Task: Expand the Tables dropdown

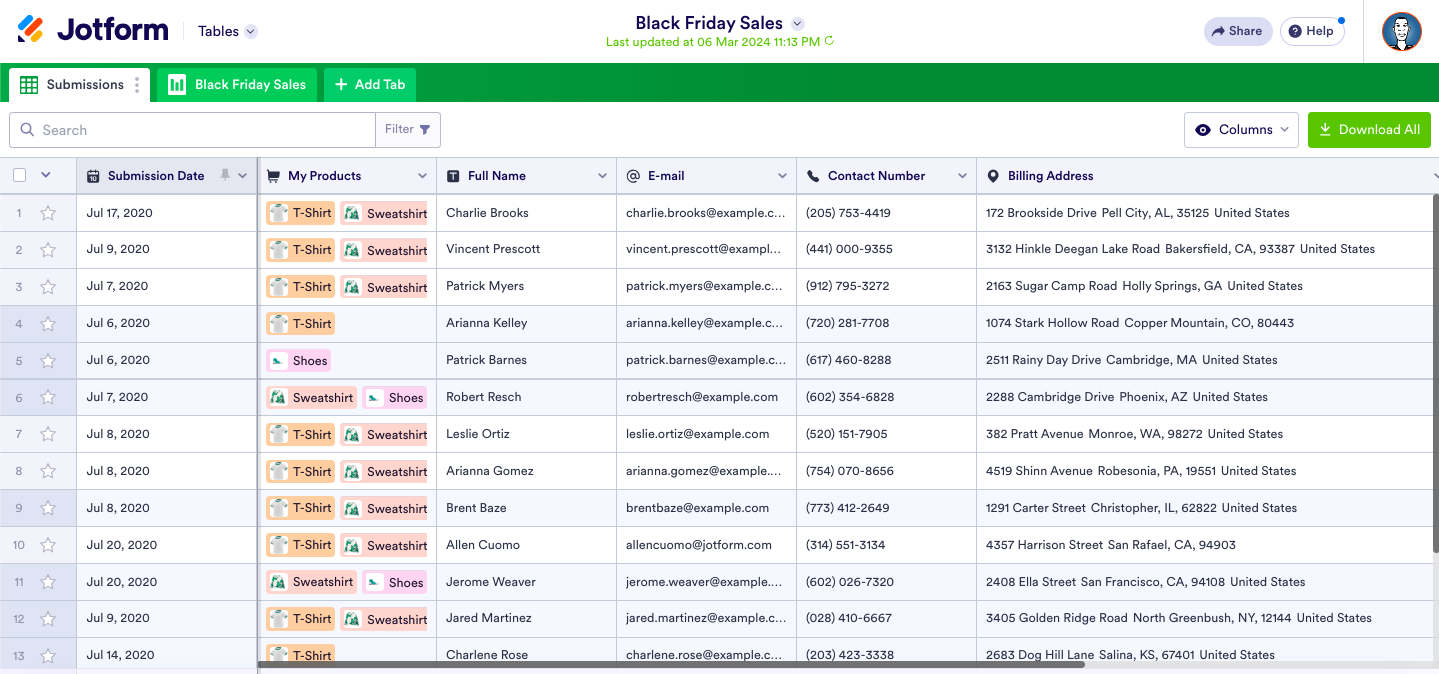Action: tap(251, 31)
